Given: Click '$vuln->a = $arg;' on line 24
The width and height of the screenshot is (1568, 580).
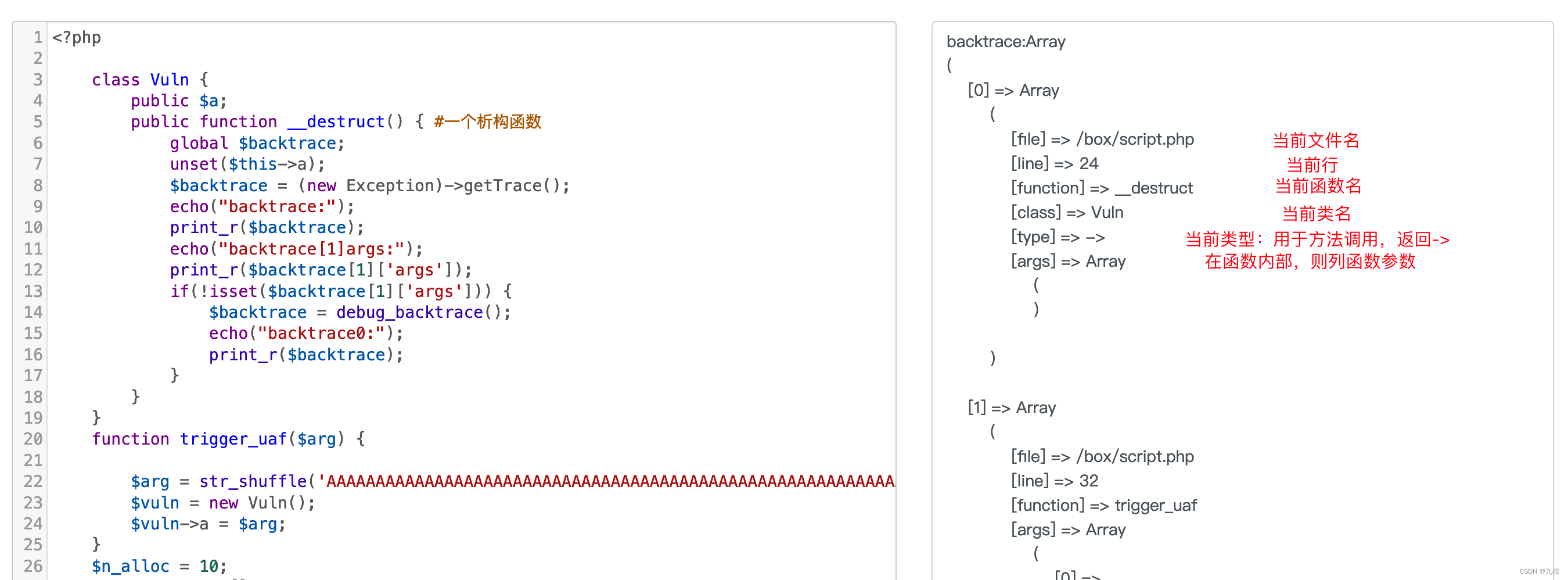Looking at the screenshot, I should (208, 524).
